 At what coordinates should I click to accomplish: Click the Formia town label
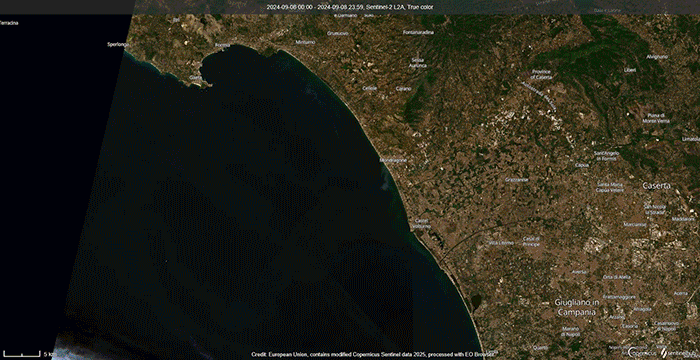click(222, 45)
